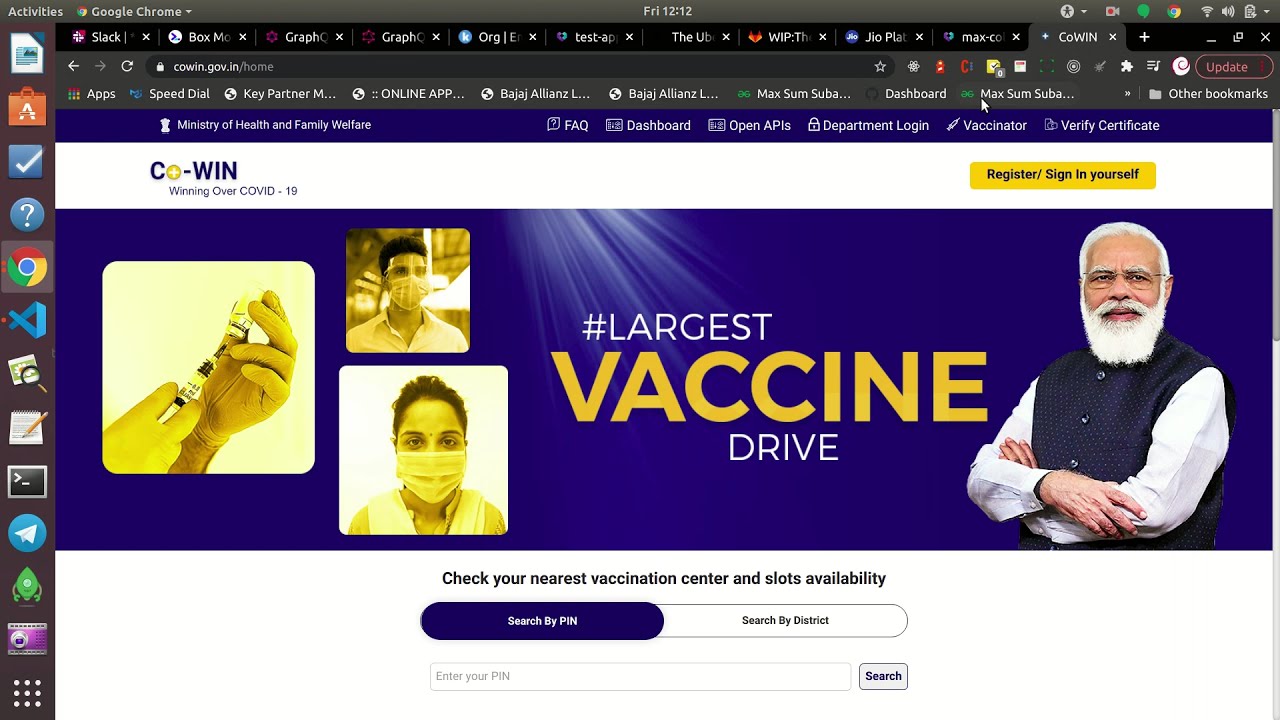Click the Search button beside PIN field
Image resolution: width=1280 pixels, height=720 pixels.
(883, 676)
